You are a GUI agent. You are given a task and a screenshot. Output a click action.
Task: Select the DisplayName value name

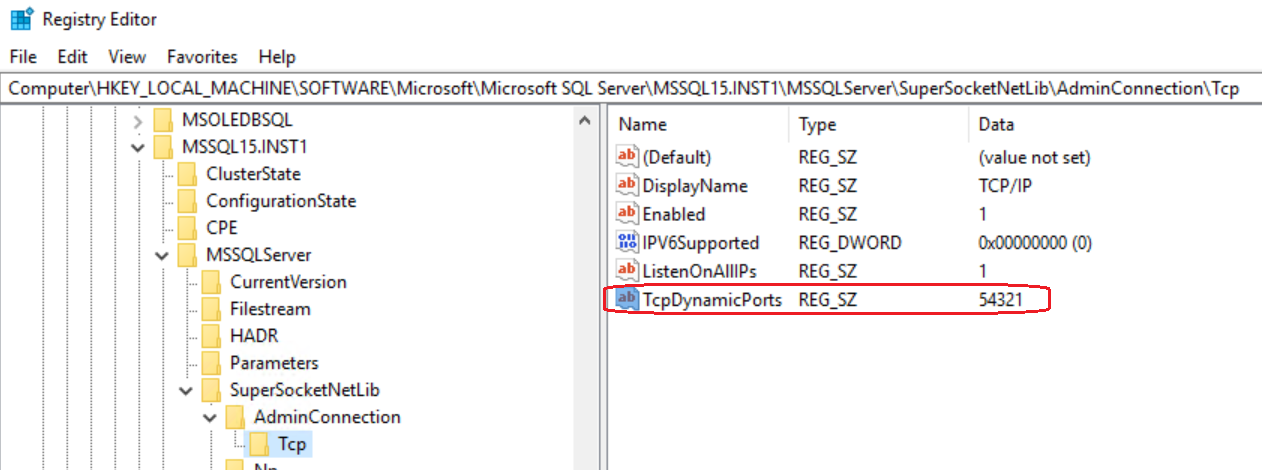coord(695,185)
